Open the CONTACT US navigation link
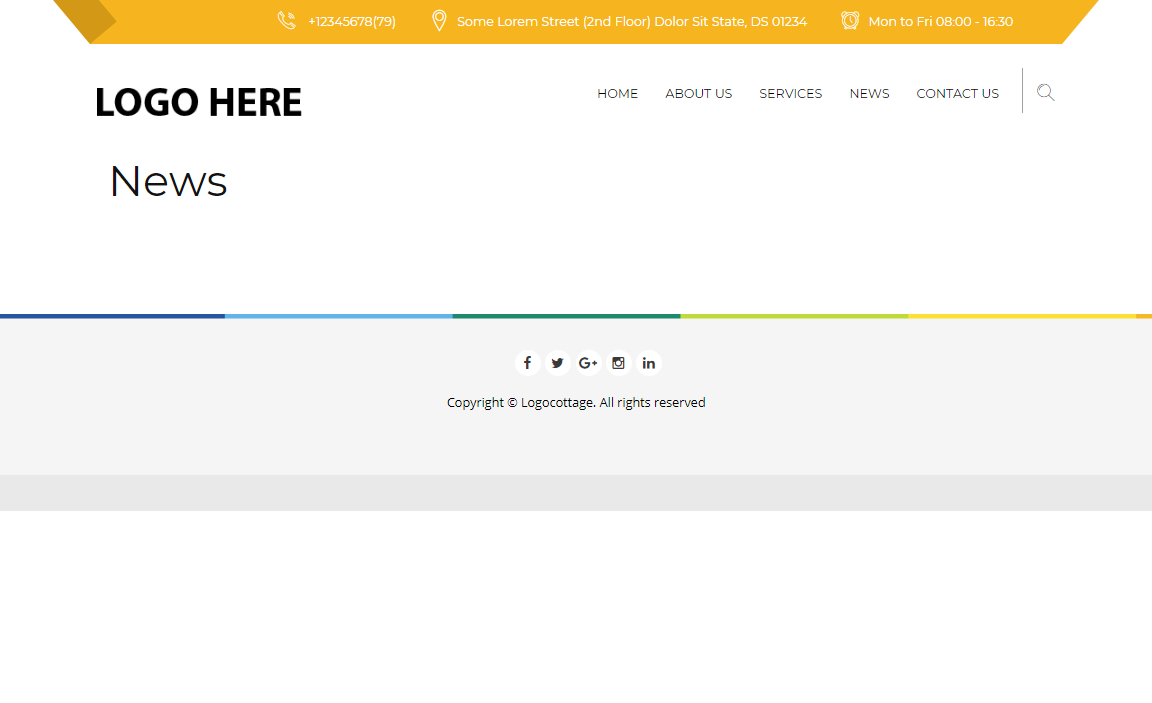The image size is (1152, 703). click(957, 93)
